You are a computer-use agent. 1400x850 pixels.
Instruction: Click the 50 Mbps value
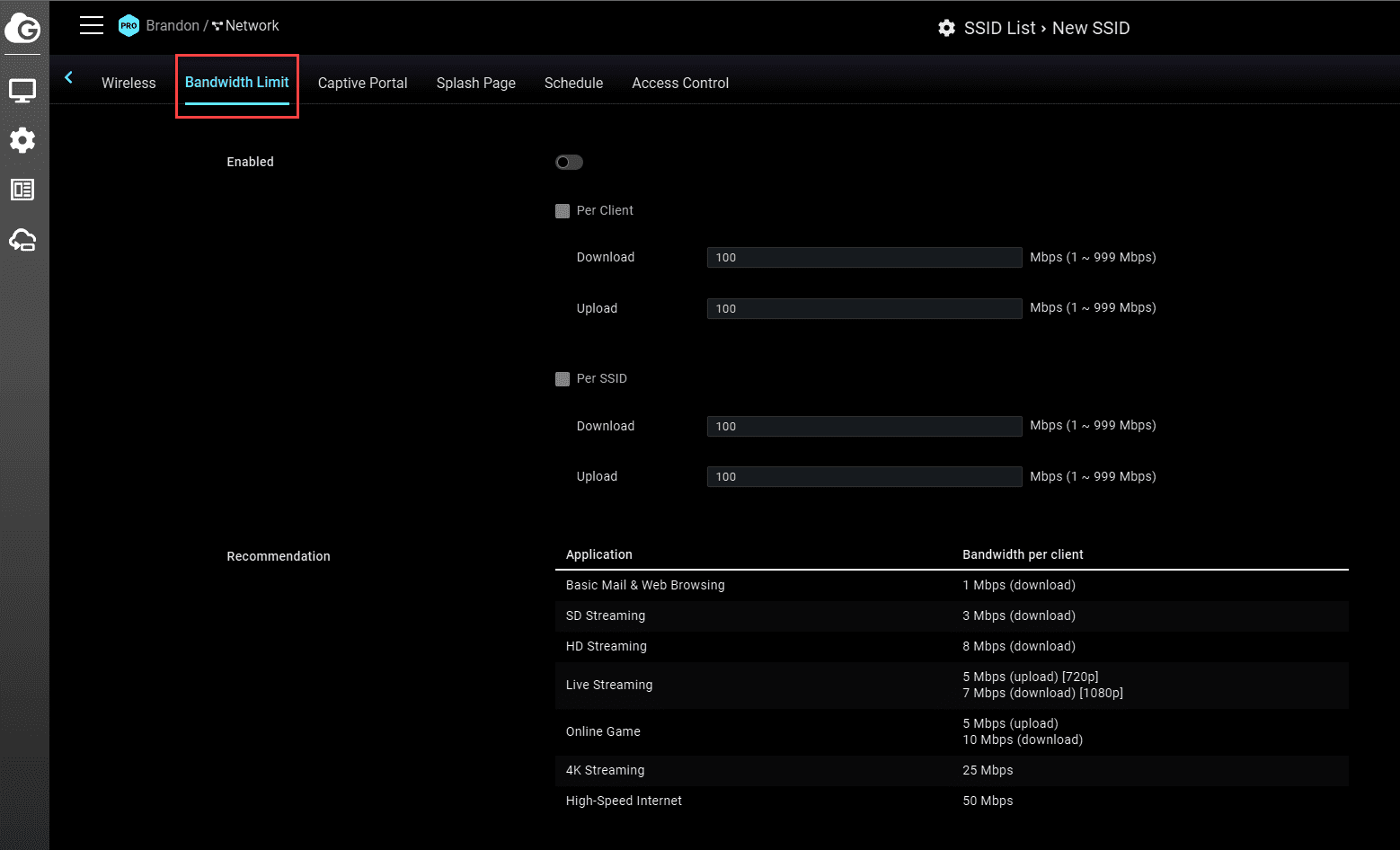tap(988, 801)
